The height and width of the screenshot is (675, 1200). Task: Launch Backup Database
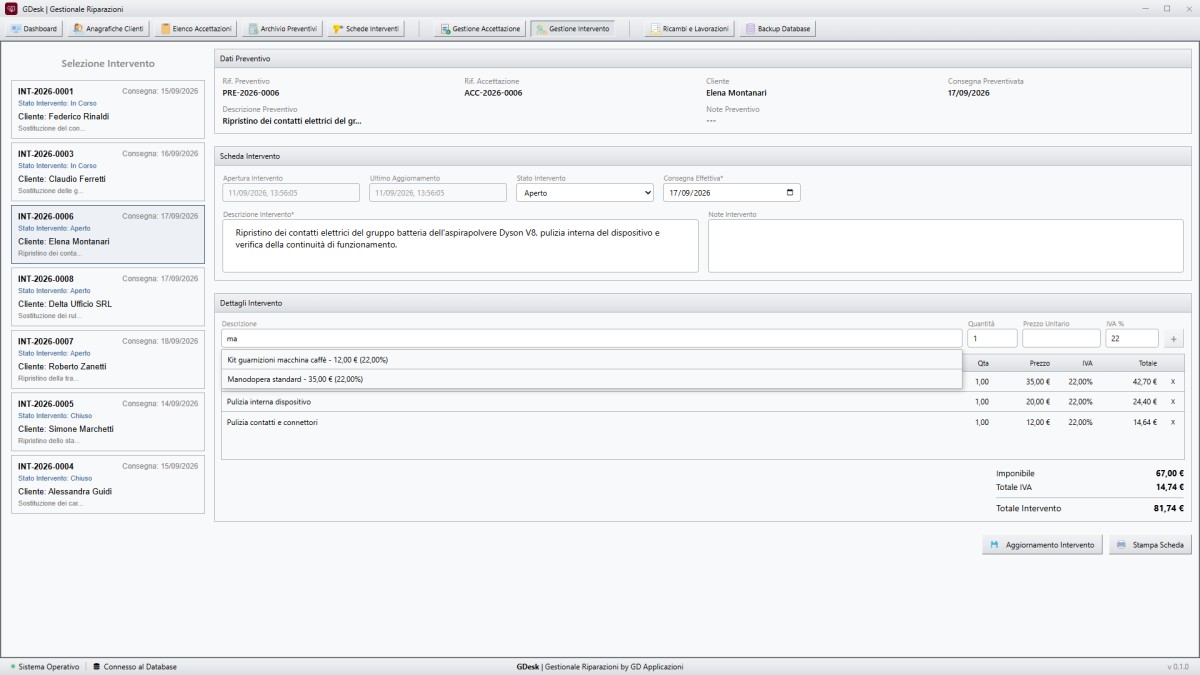777,29
